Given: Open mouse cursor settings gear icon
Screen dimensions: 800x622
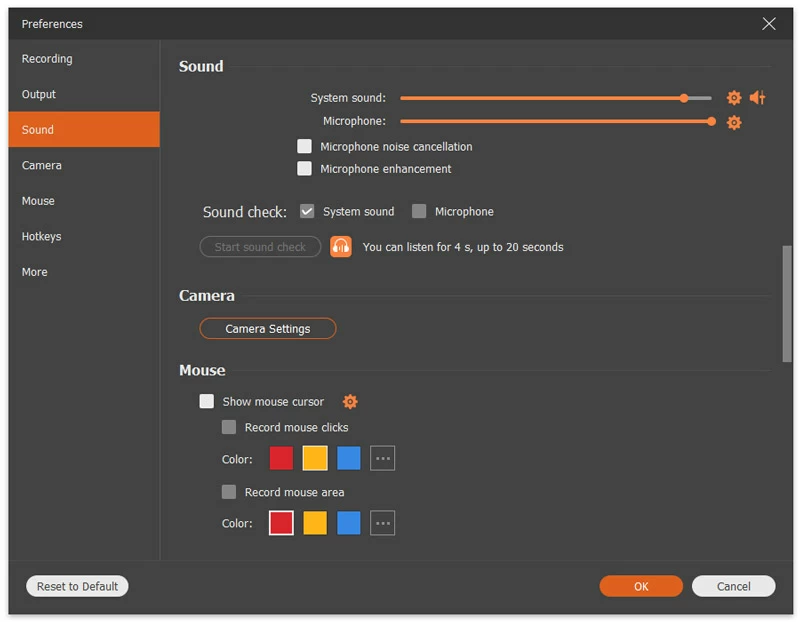Looking at the screenshot, I should point(350,401).
